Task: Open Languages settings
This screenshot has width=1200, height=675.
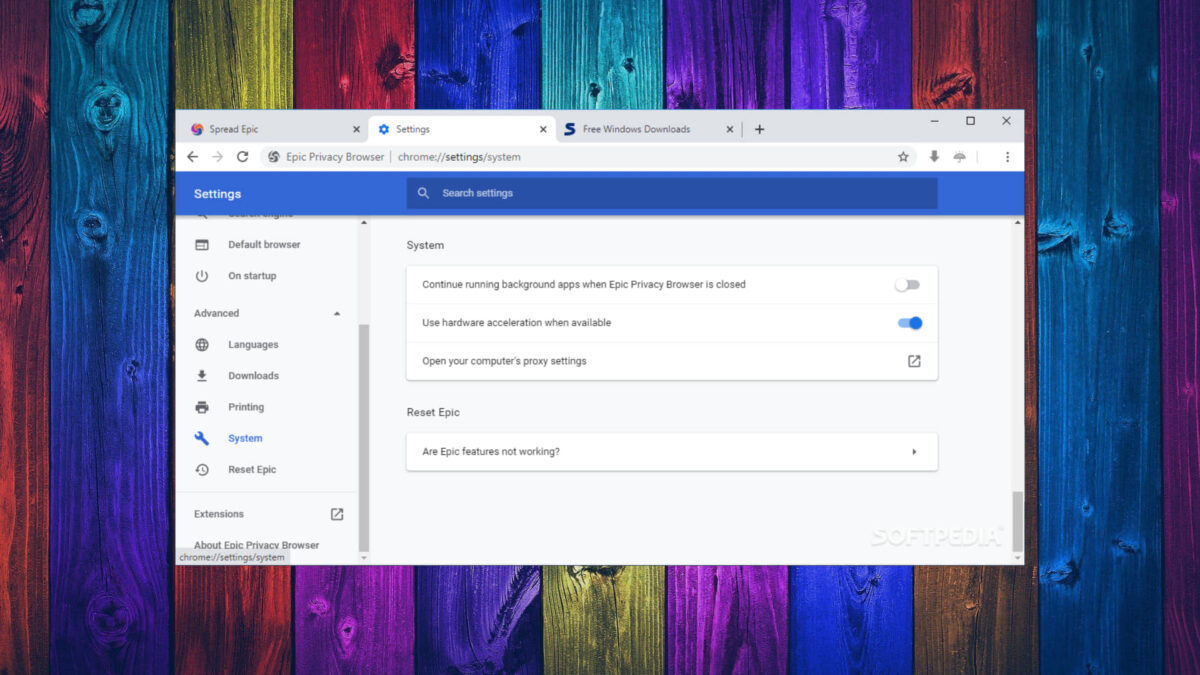Action: click(253, 345)
